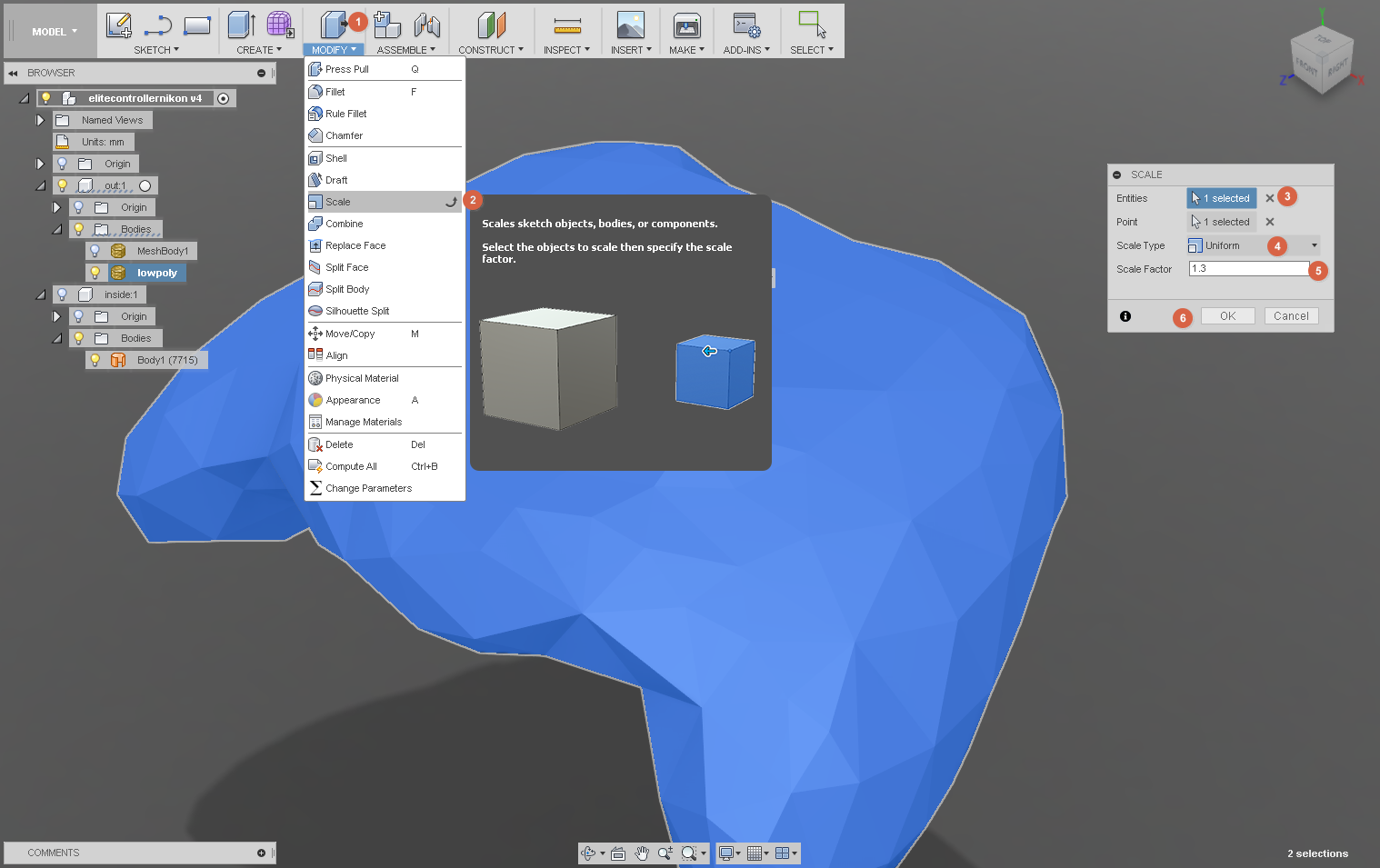Toggle visibility bulb of lowpoly body

[95, 273]
